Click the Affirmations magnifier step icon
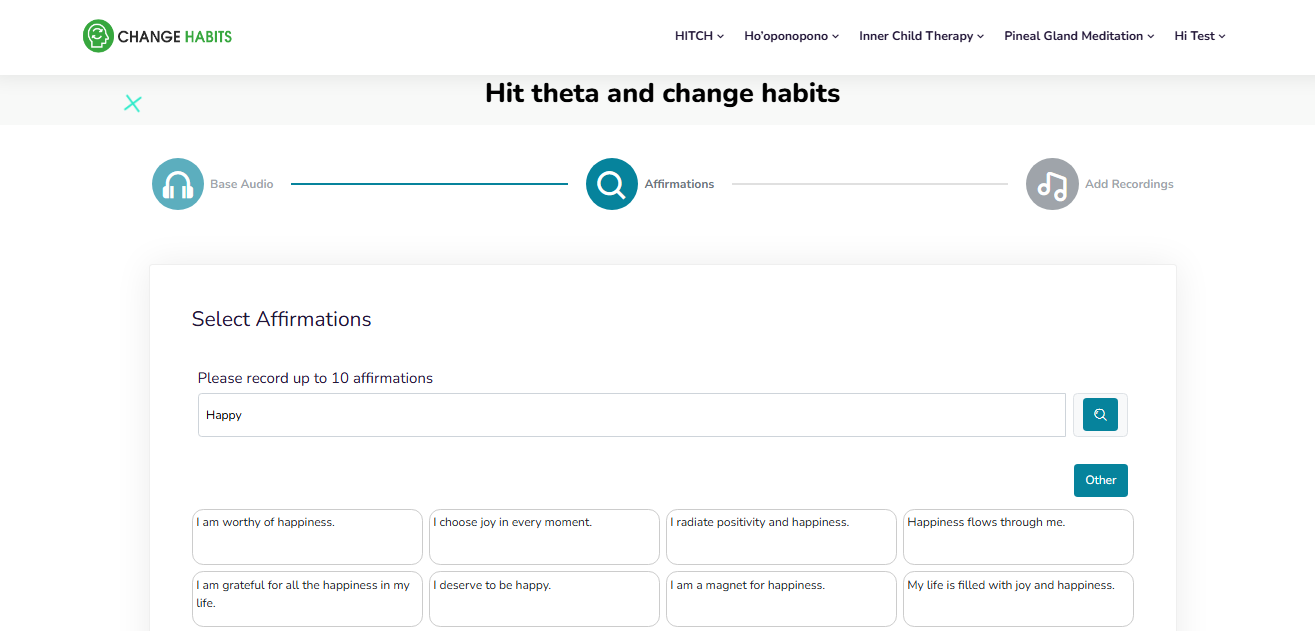1315x631 pixels. 611,184
